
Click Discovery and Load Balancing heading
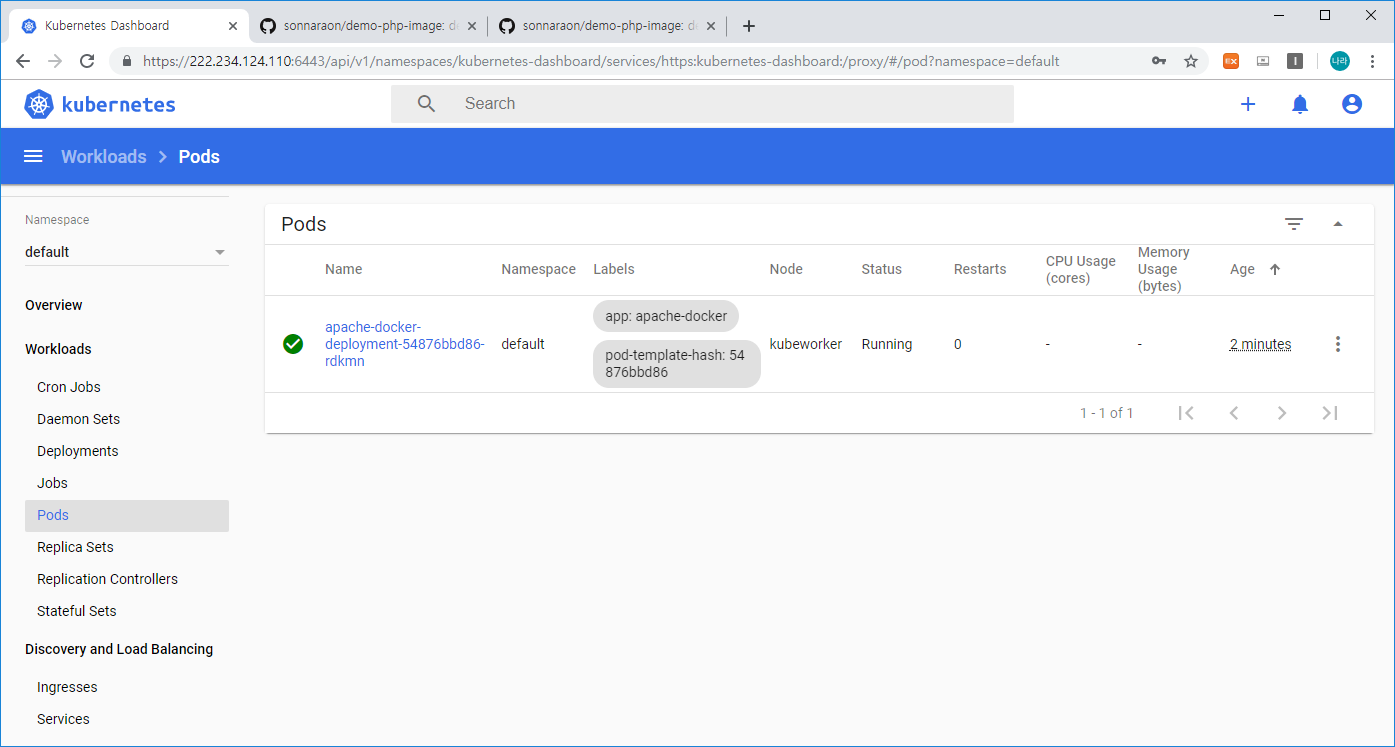click(119, 649)
